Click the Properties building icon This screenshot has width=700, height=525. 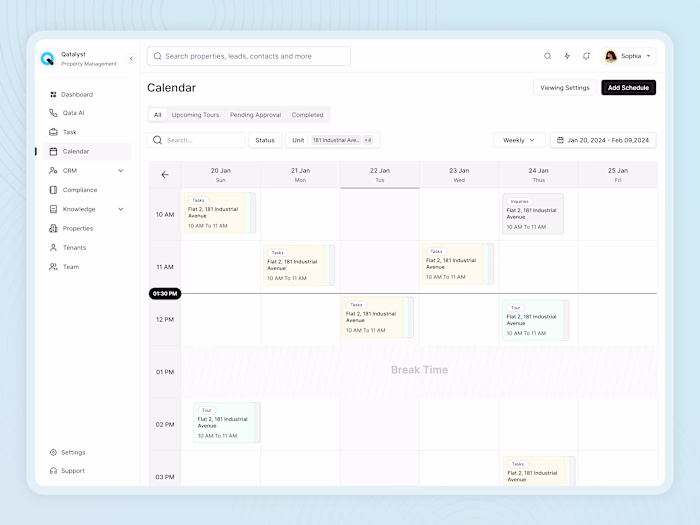pos(53,228)
